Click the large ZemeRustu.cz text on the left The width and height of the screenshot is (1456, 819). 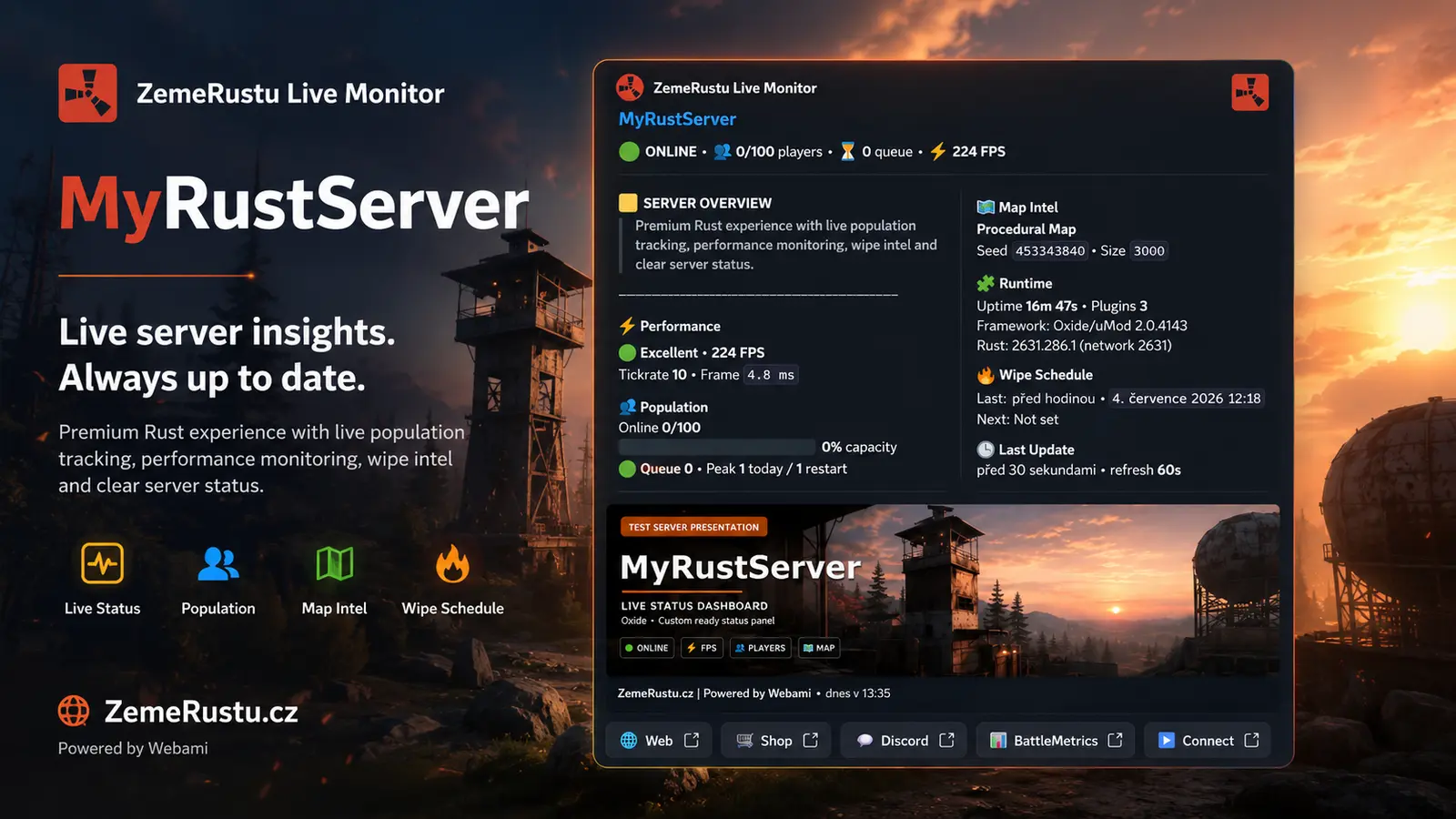point(201,712)
